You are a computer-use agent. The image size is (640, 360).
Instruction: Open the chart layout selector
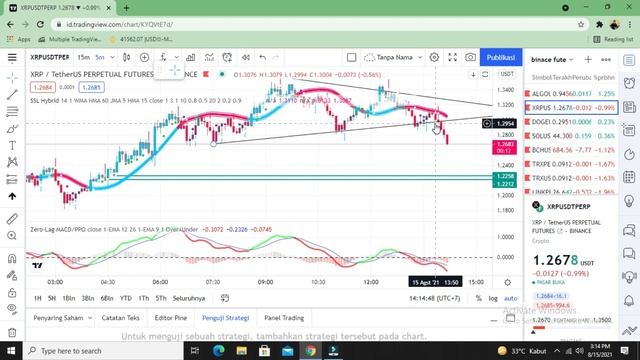(351, 58)
